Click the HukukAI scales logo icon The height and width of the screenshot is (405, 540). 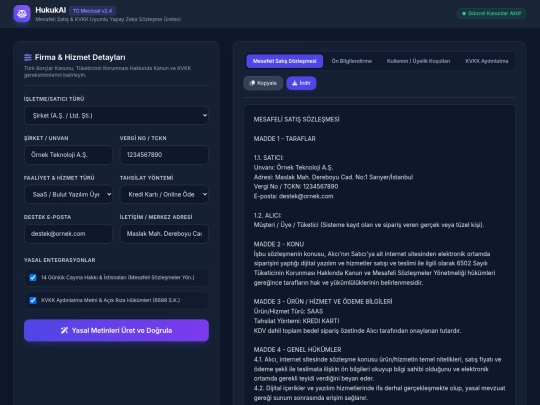tap(22, 14)
